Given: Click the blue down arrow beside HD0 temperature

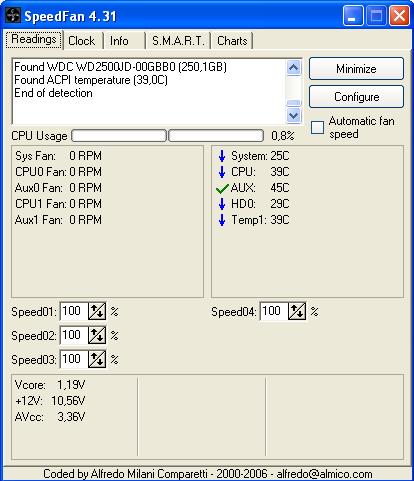Looking at the screenshot, I should click(x=222, y=204).
